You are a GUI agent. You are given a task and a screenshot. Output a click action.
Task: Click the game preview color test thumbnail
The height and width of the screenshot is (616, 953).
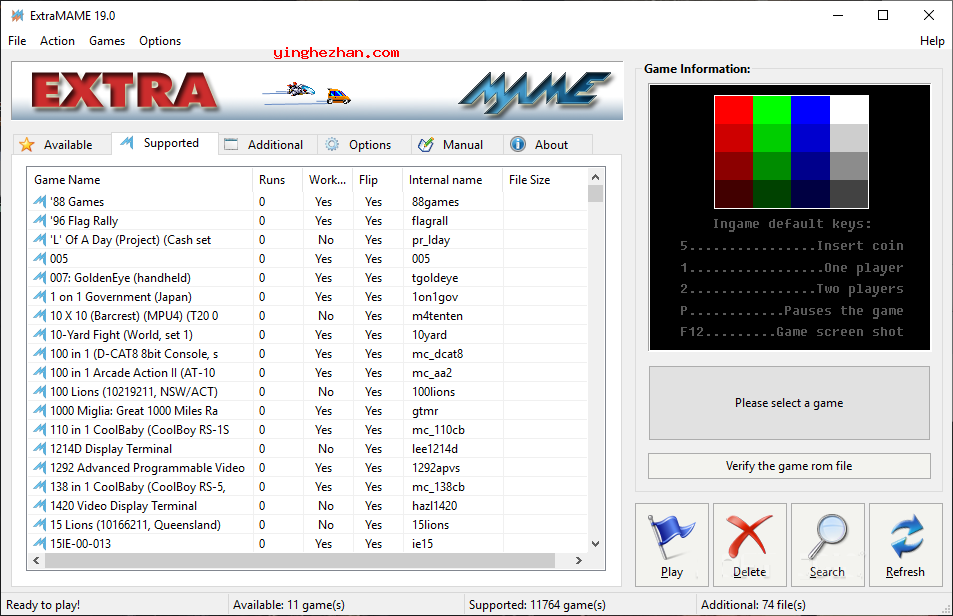point(791,152)
